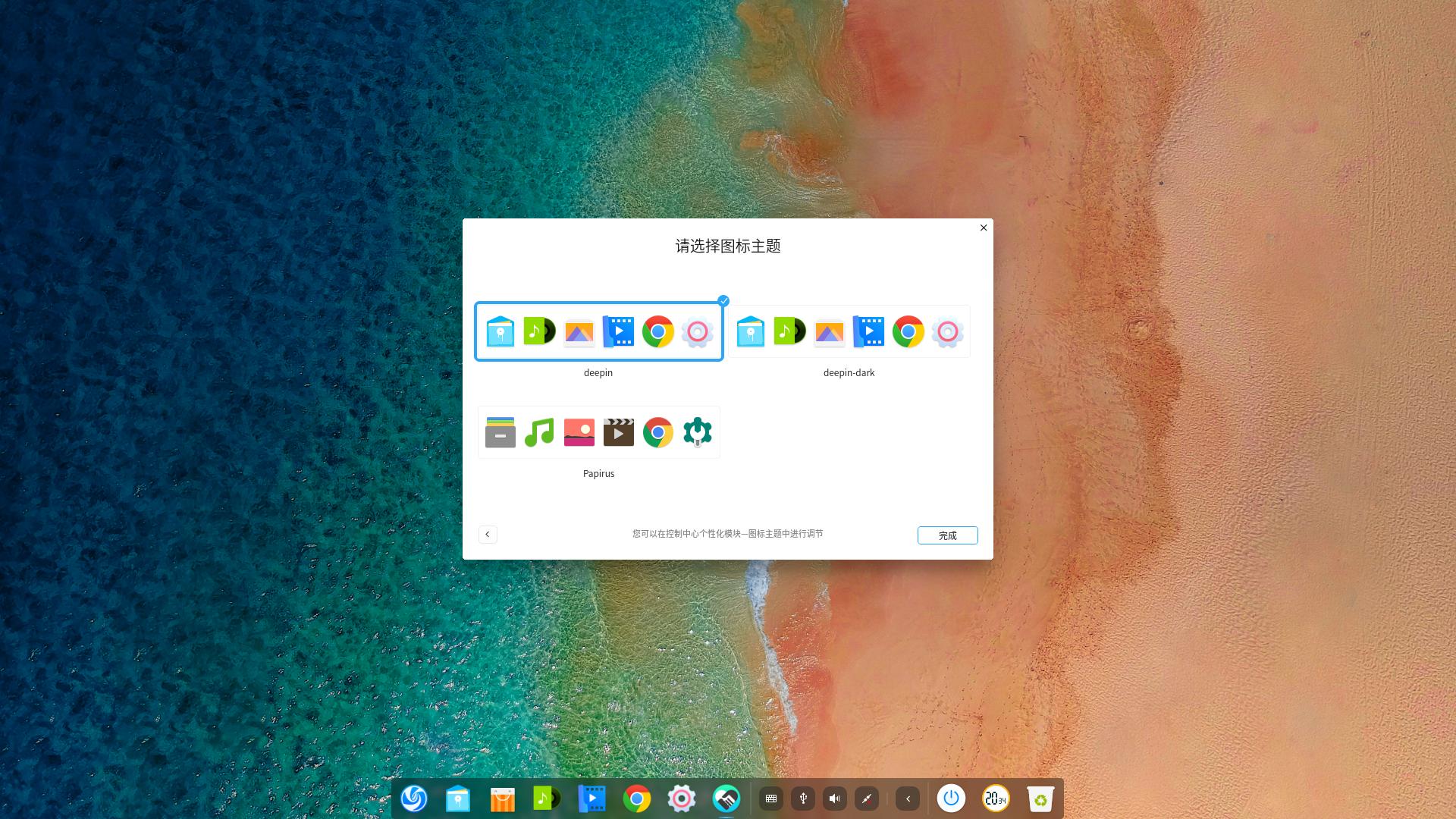Open the trash in the dock
This screenshot has height=819, width=1456.
point(1040,799)
